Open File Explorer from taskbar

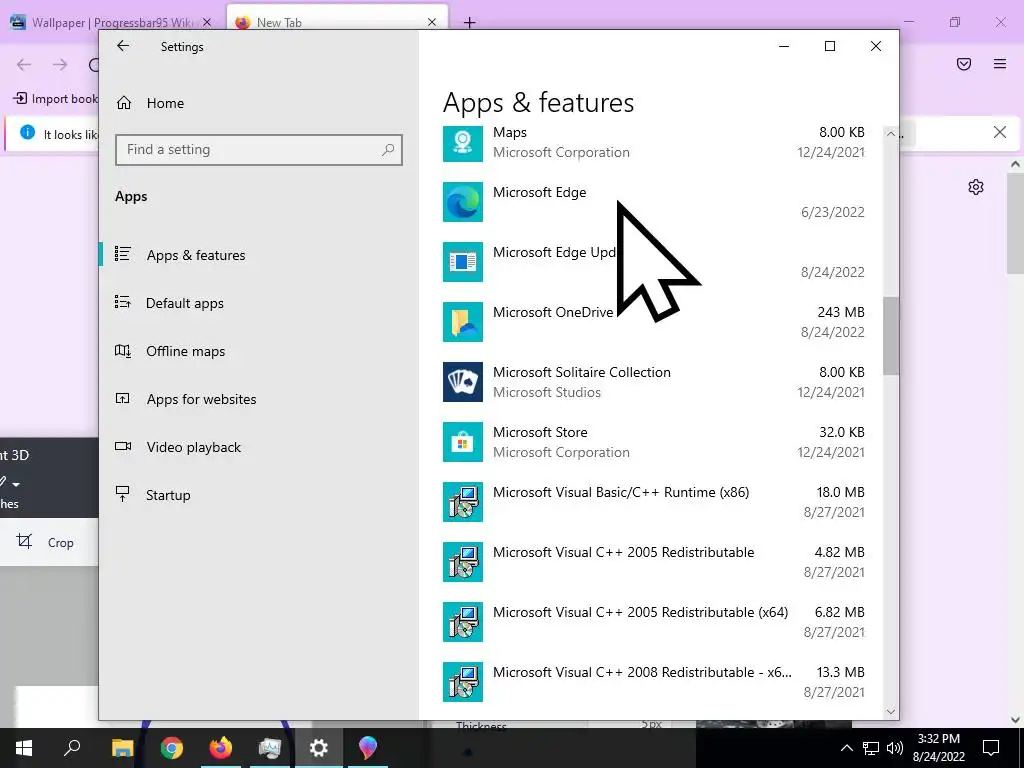pos(122,748)
